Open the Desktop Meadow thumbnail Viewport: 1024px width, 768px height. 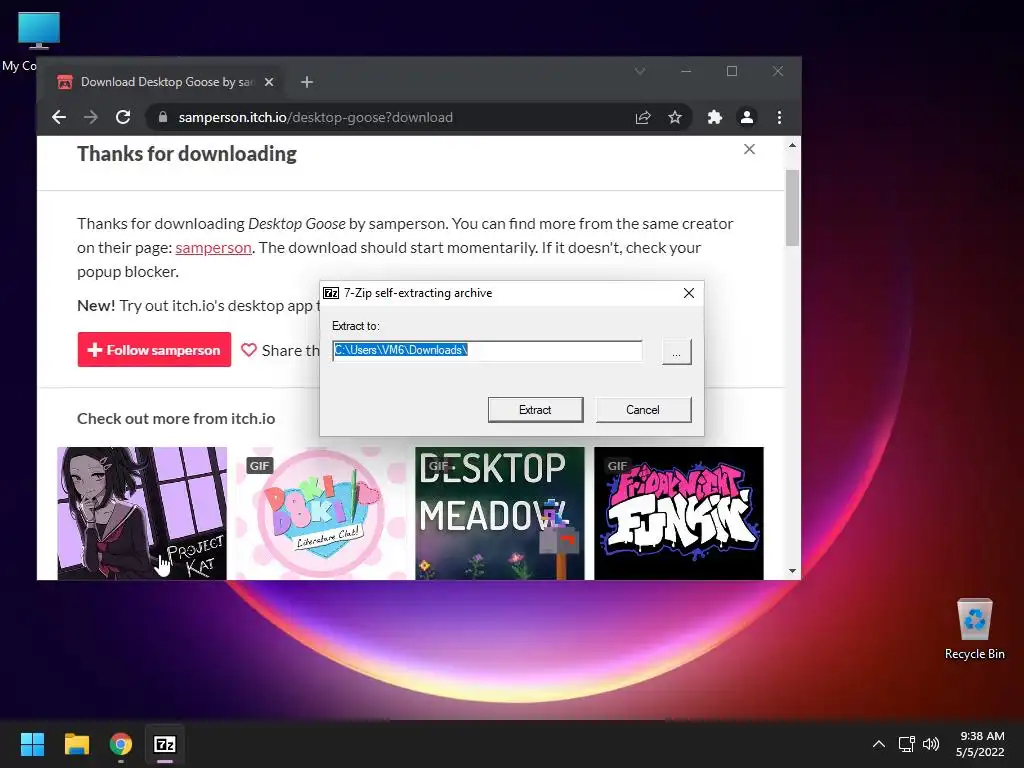click(x=500, y=513)
